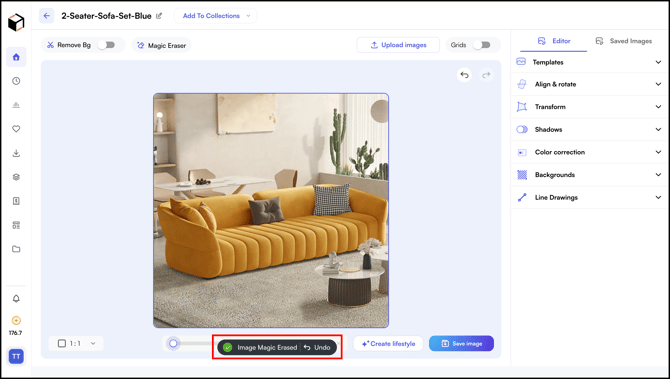670x379 pixels.
Task: Click the Line Drawings section icon
Action: [x=522, y=197]
